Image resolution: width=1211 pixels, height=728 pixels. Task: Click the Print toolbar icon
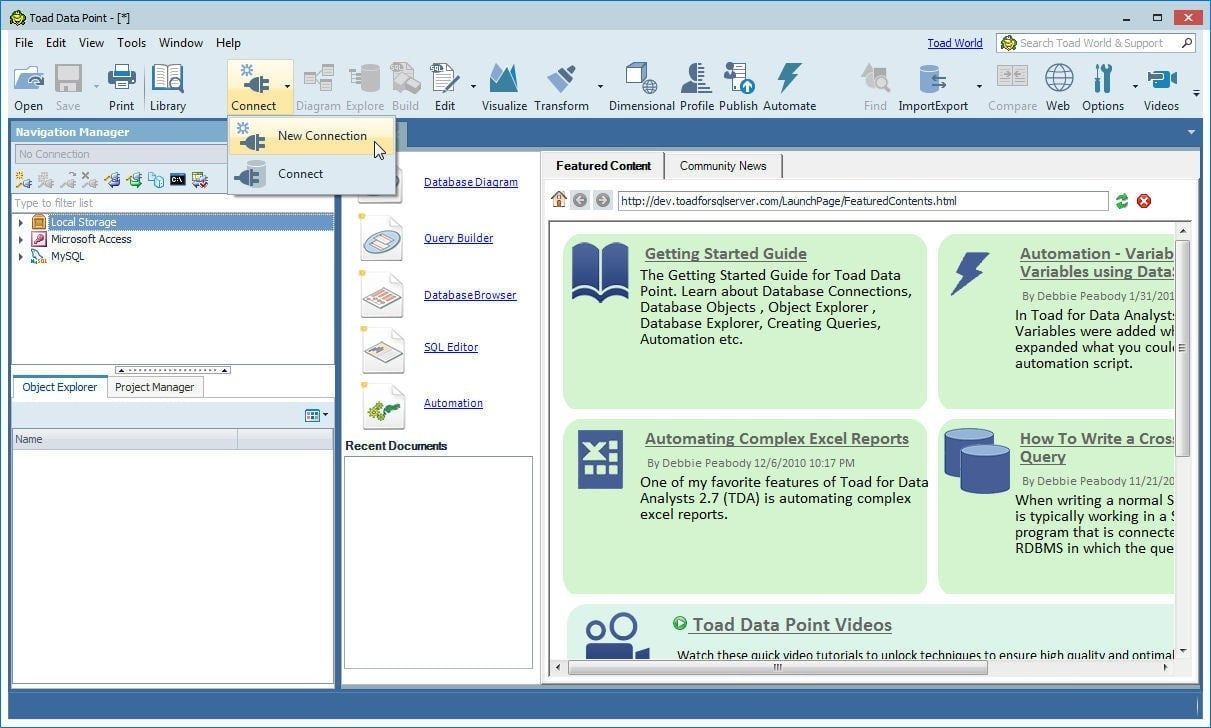point(121,79)
